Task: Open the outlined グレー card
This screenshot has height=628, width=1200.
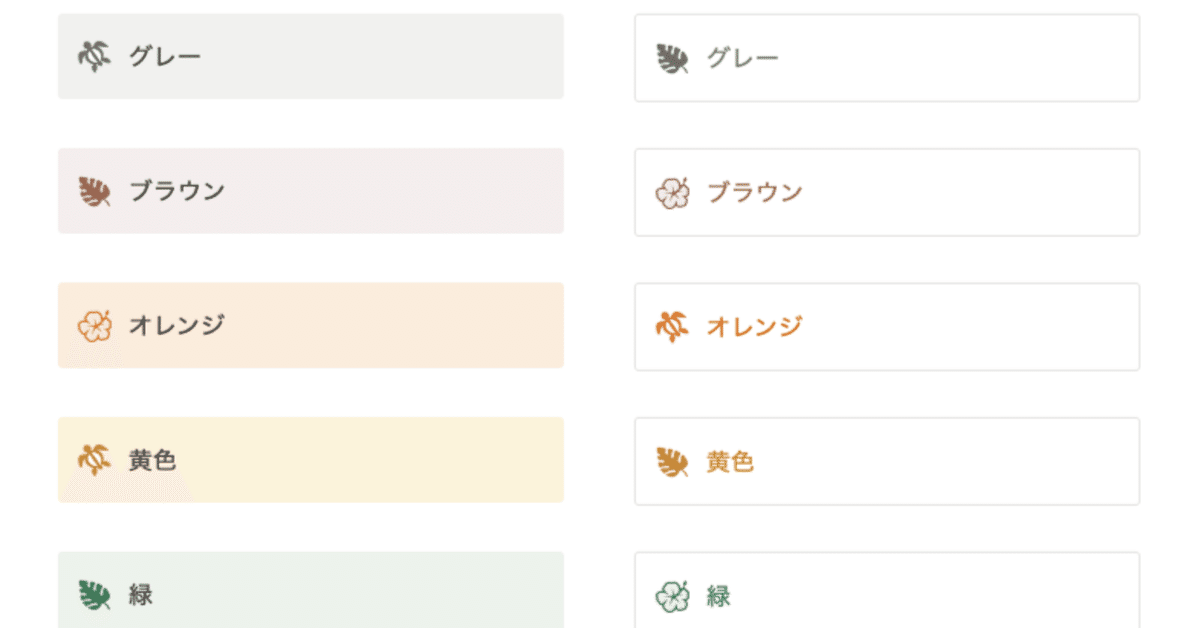Action: coord(886,57)
